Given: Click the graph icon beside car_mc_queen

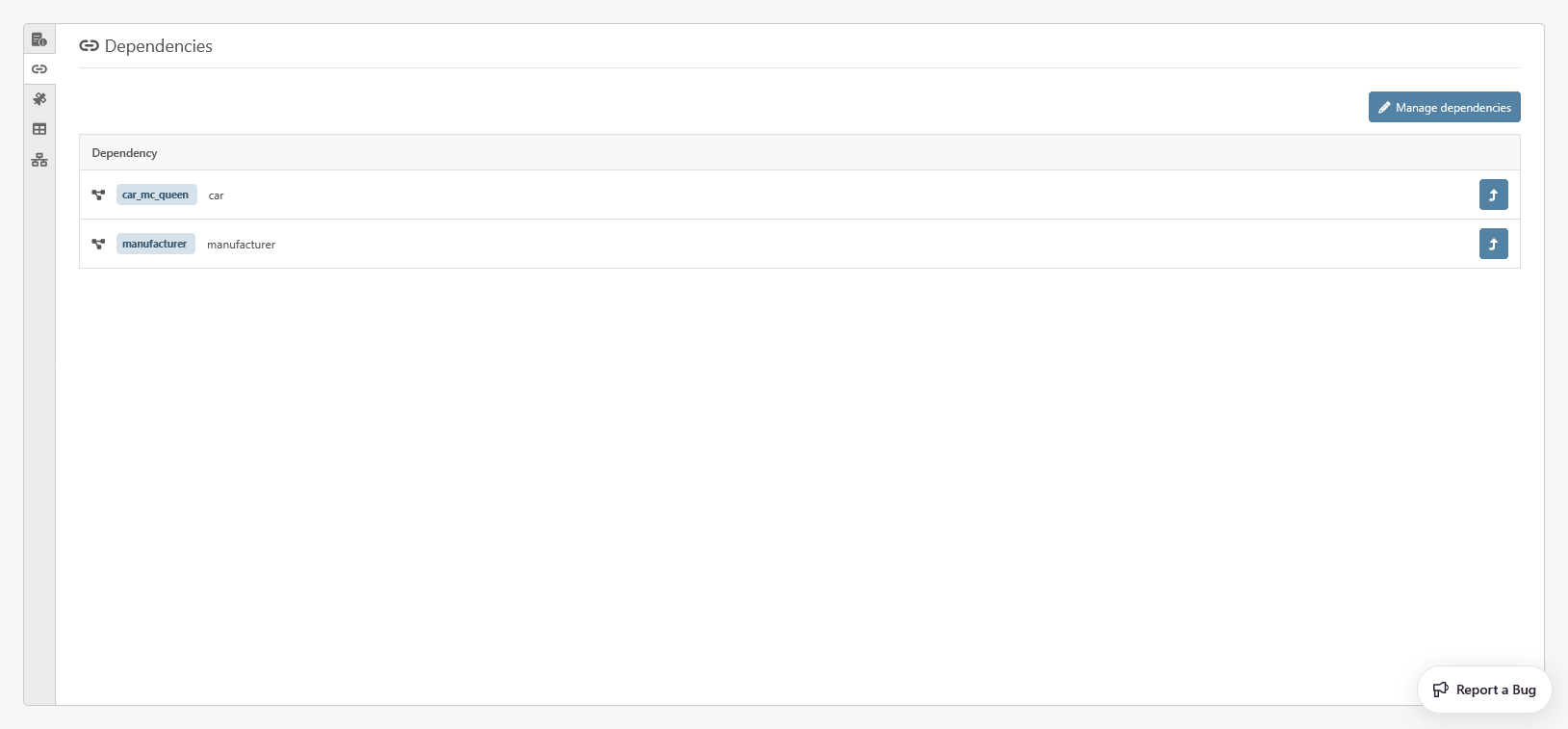Looking at the screenshot, I should point(98,195).
